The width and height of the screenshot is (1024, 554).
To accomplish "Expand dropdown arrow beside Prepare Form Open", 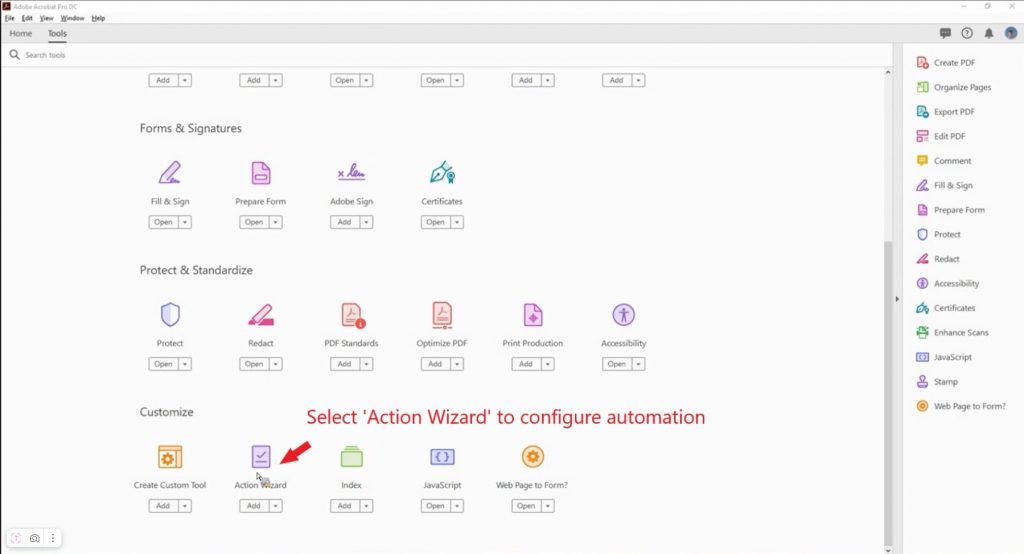I will click(x=276, y=222).
